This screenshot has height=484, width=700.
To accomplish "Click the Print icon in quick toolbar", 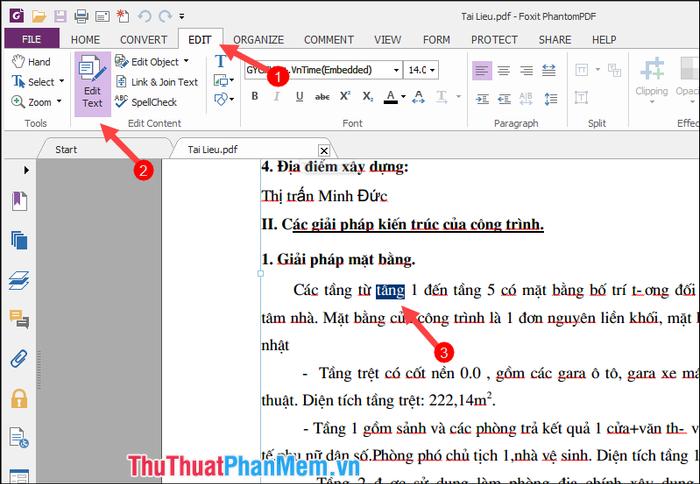I will coord(81,16).
